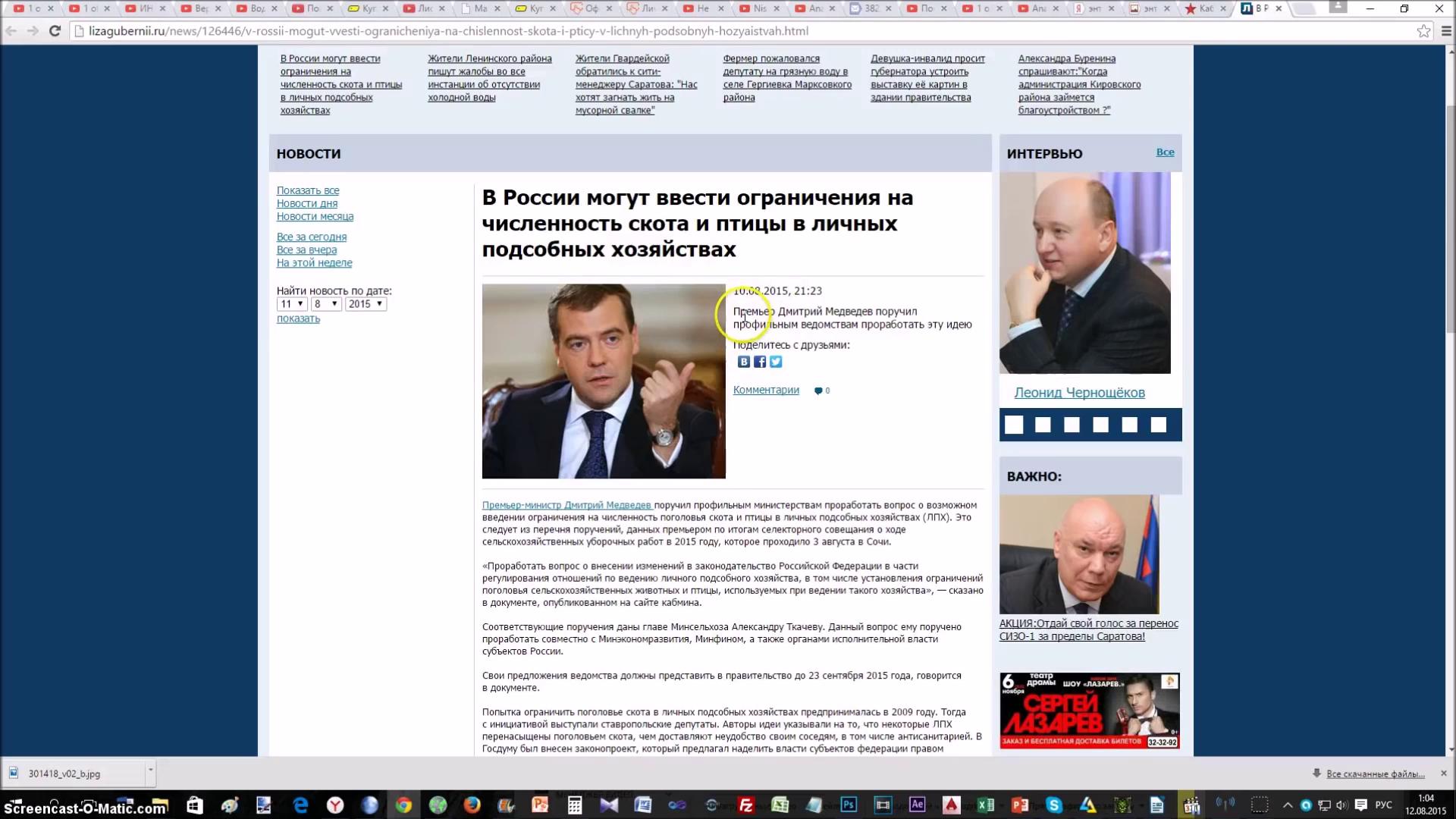This screenshot has height=819, width=1456.
Task: Open the month dropdown showing 8
Action: point(326,304)
